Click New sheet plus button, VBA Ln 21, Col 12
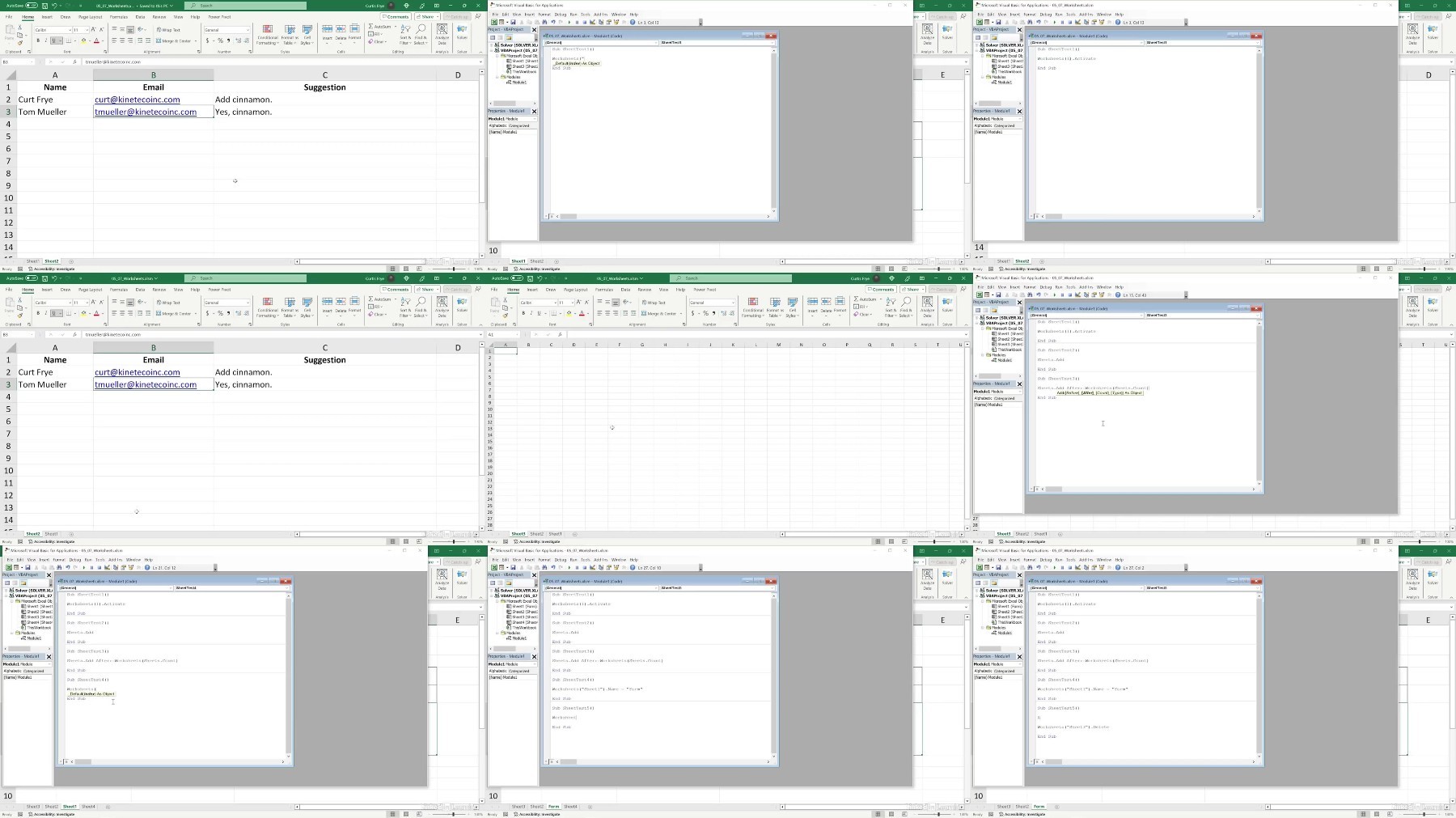1456x818 pixels. [x=108, y=807]
